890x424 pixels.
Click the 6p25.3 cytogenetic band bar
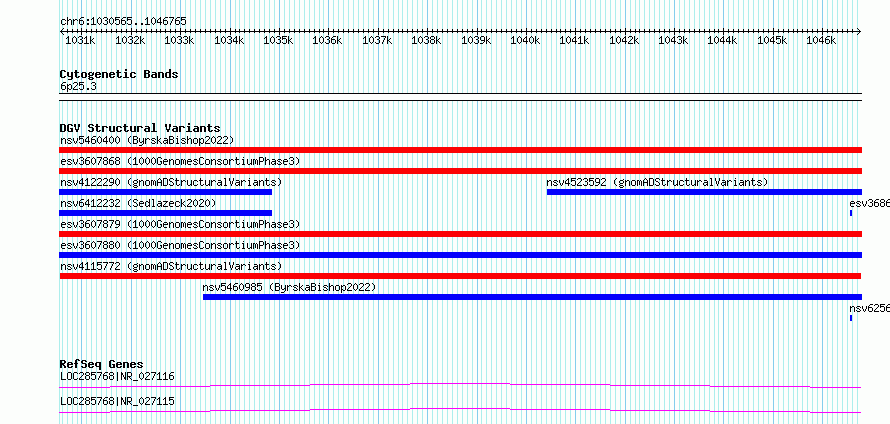[460, 97]
